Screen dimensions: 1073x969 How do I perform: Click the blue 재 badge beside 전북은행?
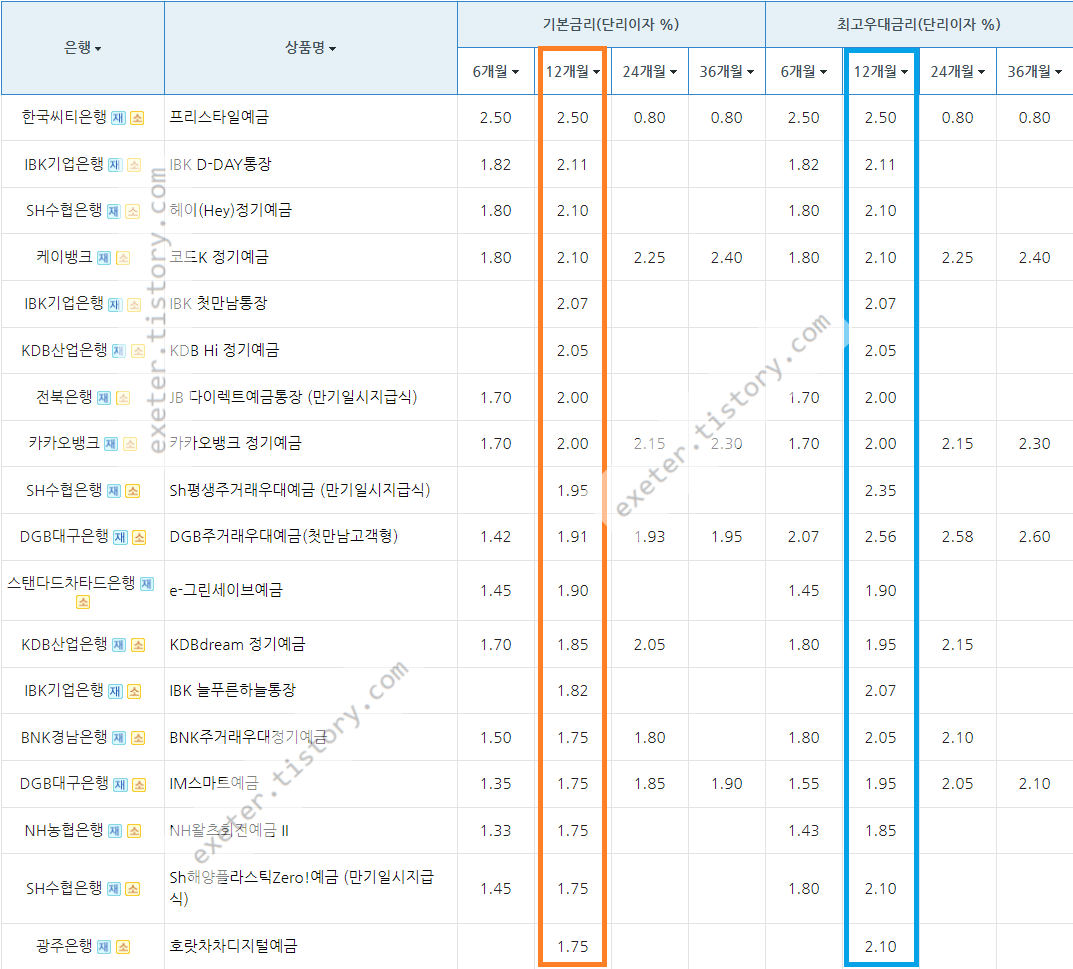point(104,398)
